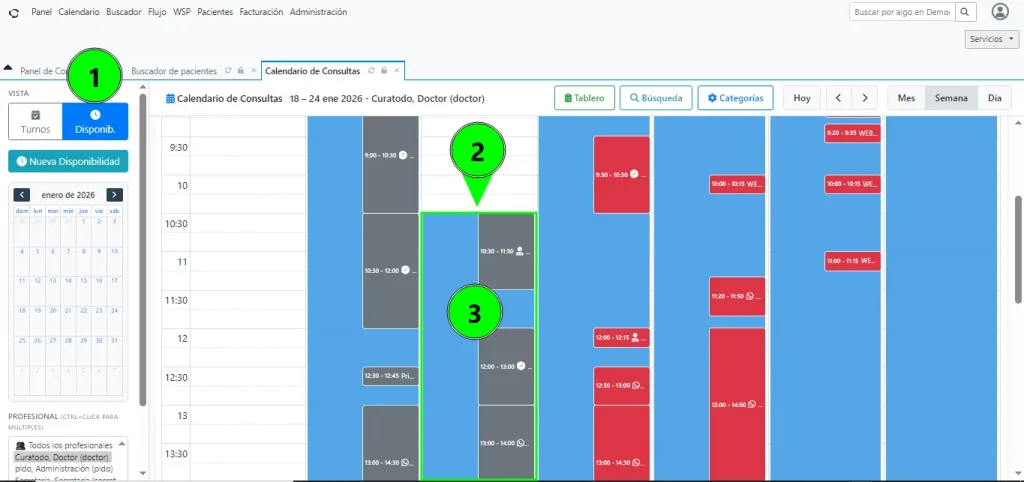Open the Pacientes menu
The image size is (1024, 482).
[x=215, y=12]
